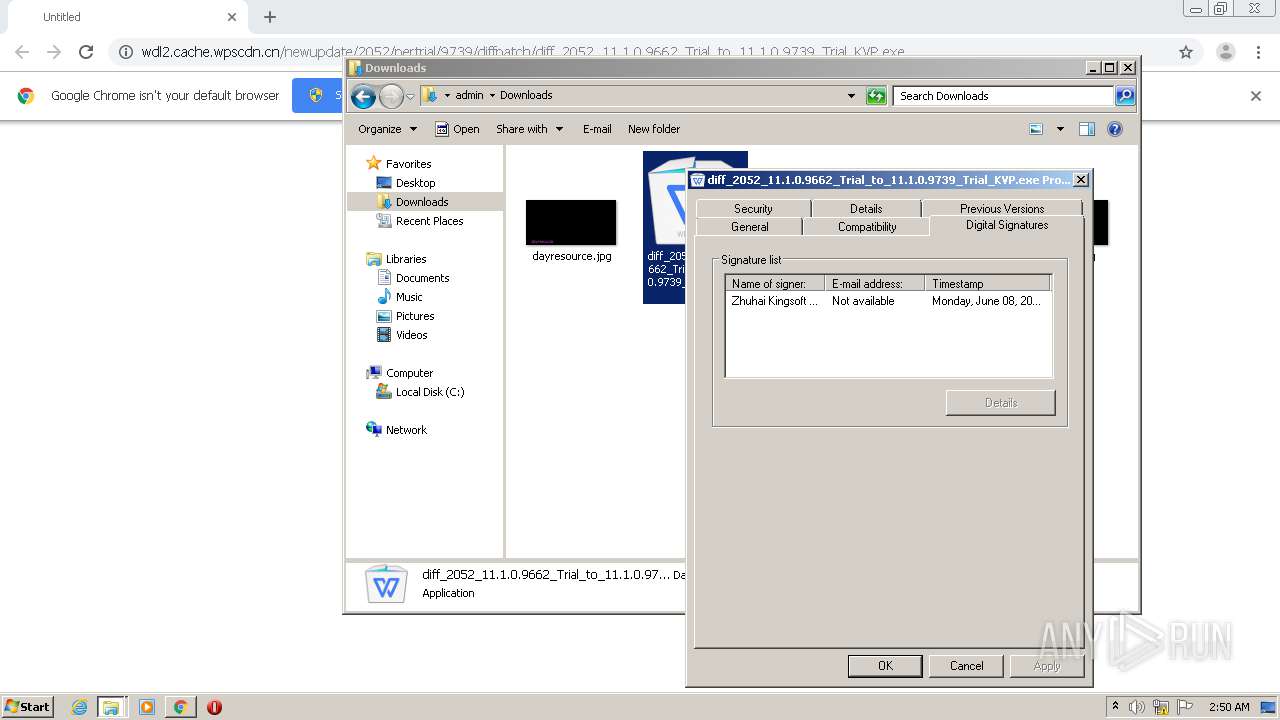Click the Chrome taskbar icon
The image size is (1280, 720).
(180, 707)
